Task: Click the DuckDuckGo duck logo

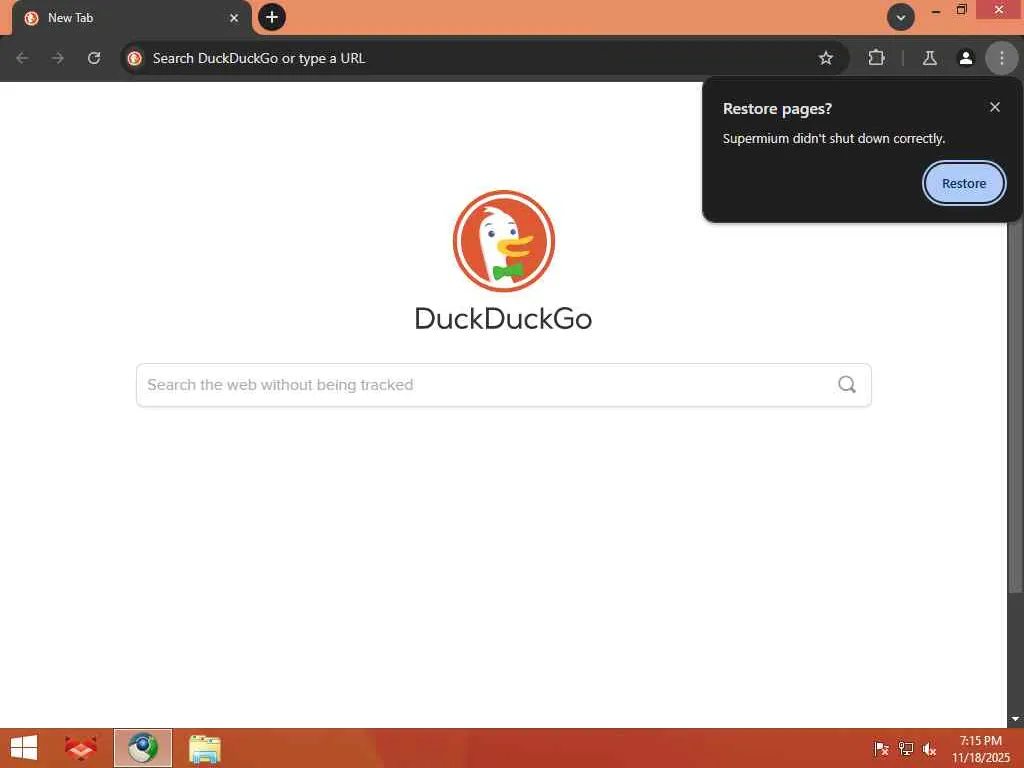Action: (504, 242)
